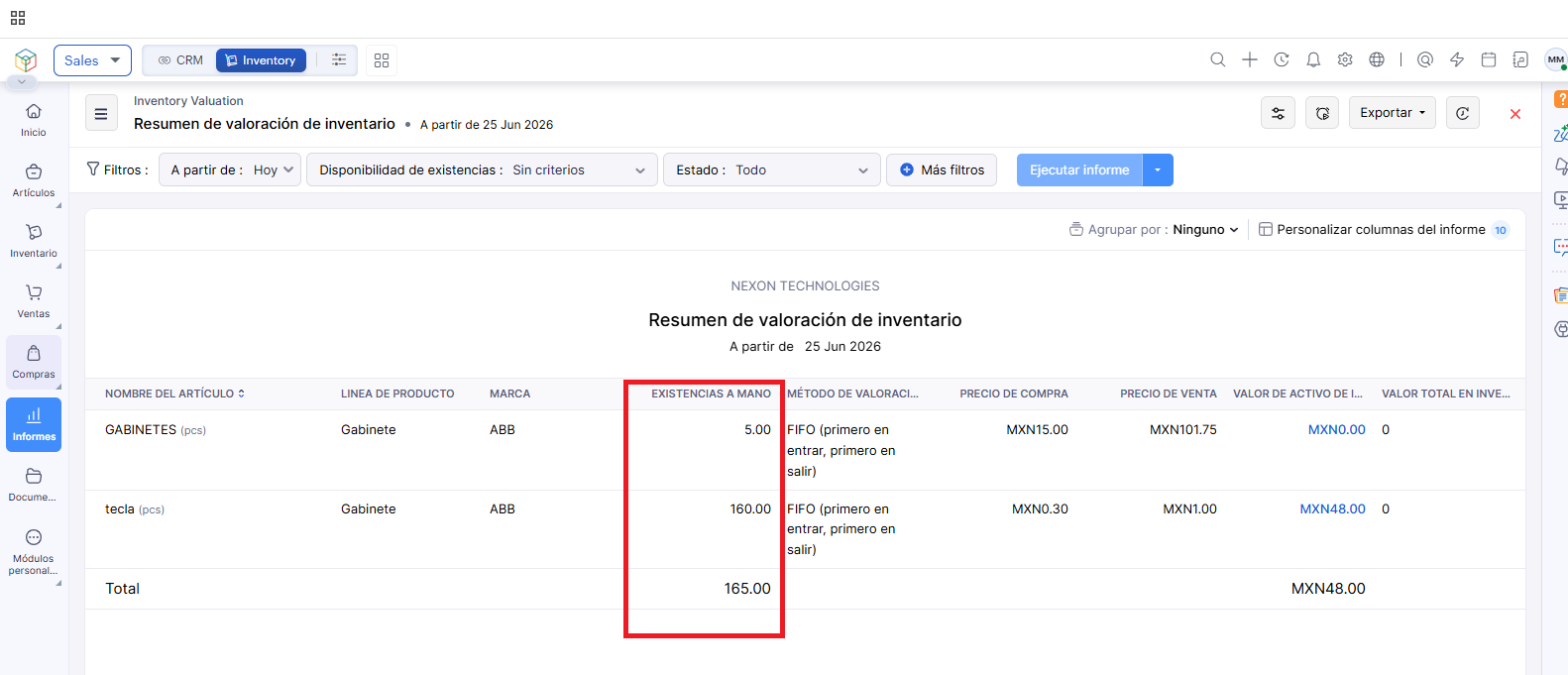
Task: Open the calendar icon in top bar
Action: [x=1489, y=59]
